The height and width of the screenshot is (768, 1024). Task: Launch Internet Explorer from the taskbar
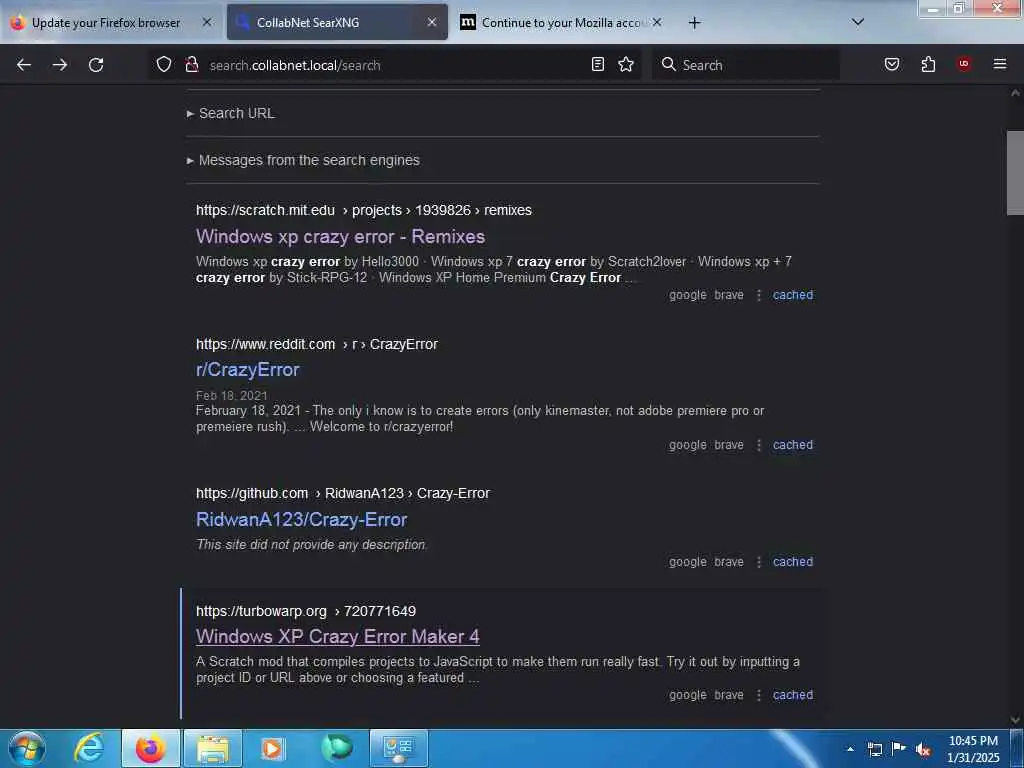pyautogui.click(x=89, y=748)
